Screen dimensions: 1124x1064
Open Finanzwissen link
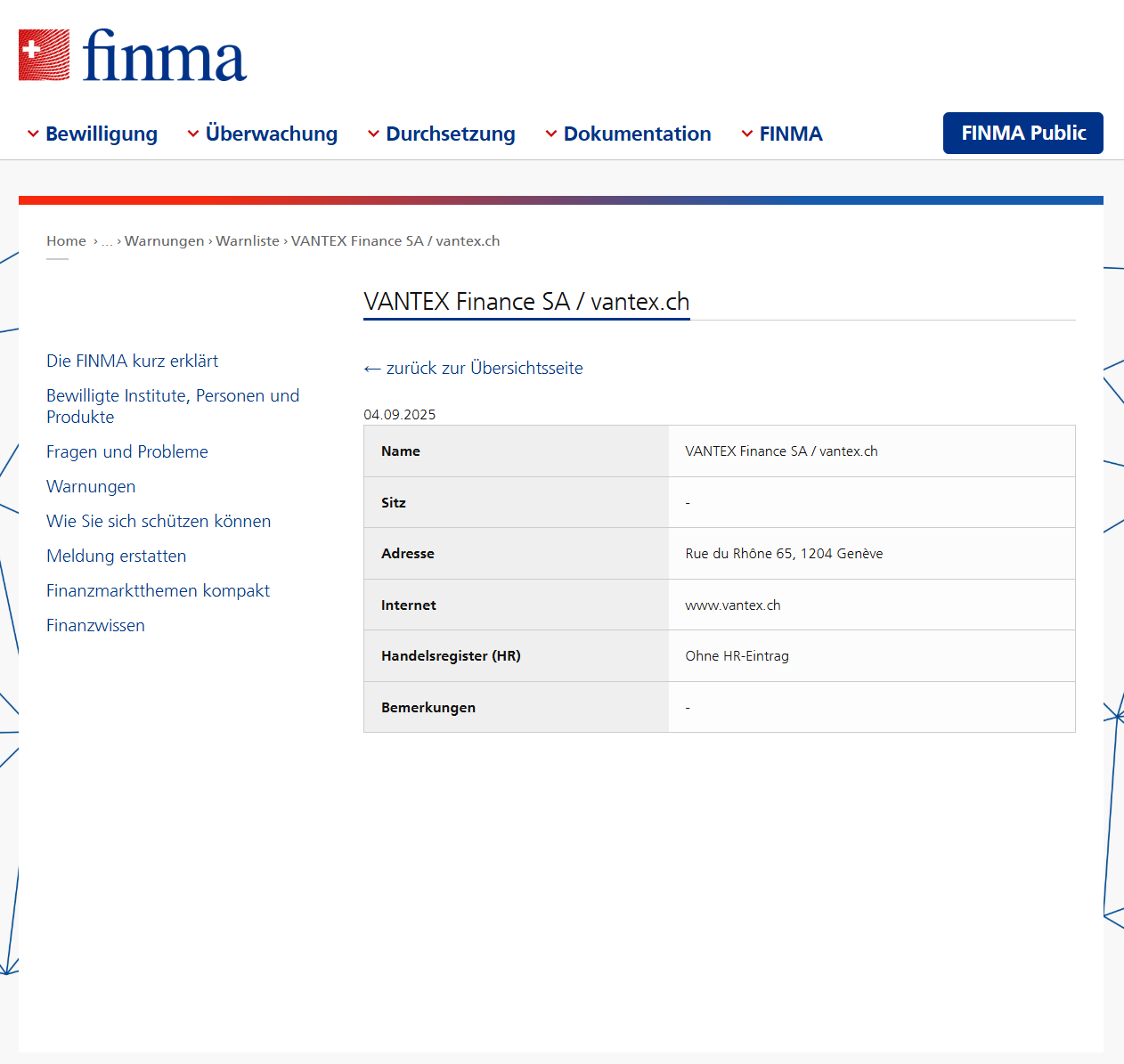pos(95,625)
